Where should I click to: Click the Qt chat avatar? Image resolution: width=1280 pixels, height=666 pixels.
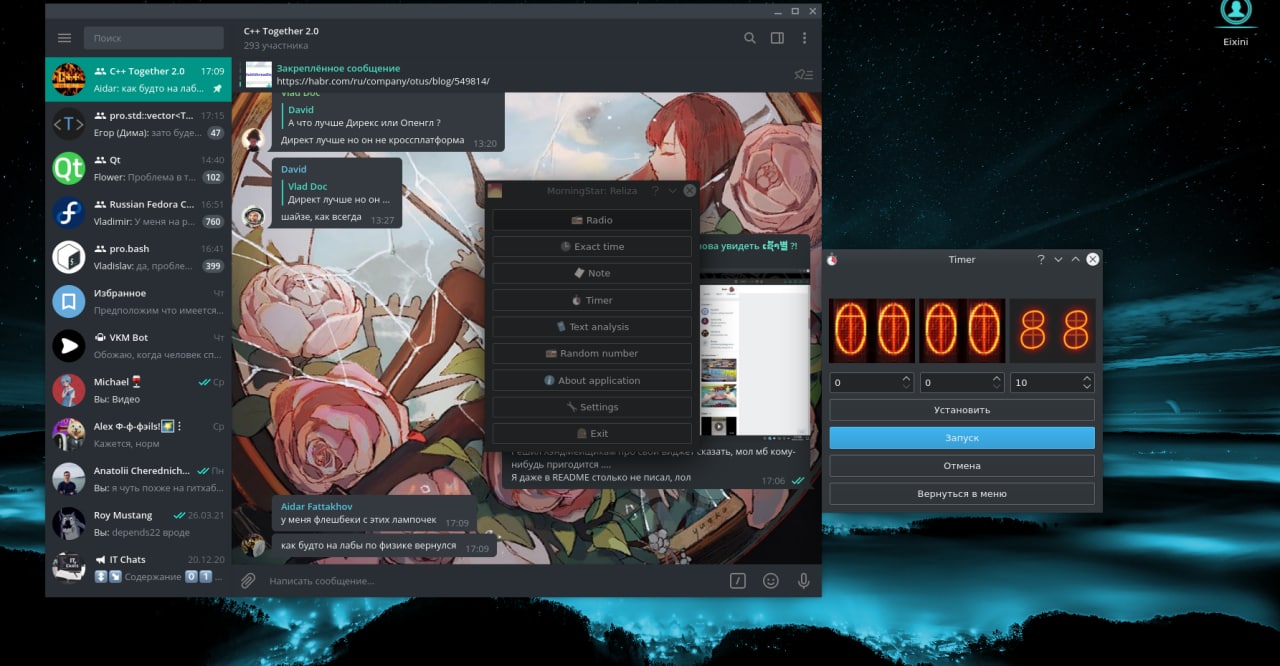point(69,168)
